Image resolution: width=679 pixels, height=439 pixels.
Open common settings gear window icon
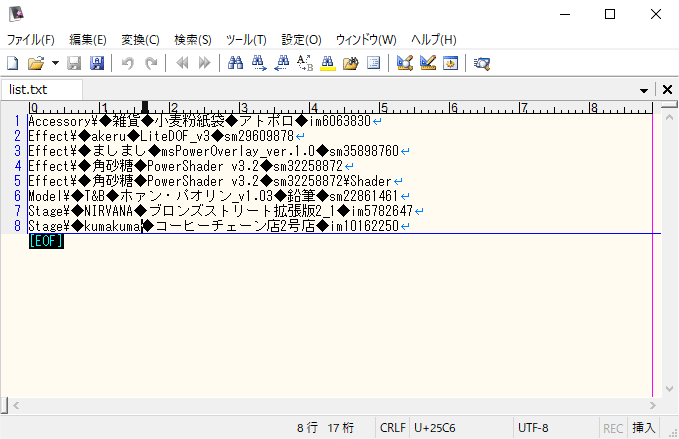click(450, 63)
